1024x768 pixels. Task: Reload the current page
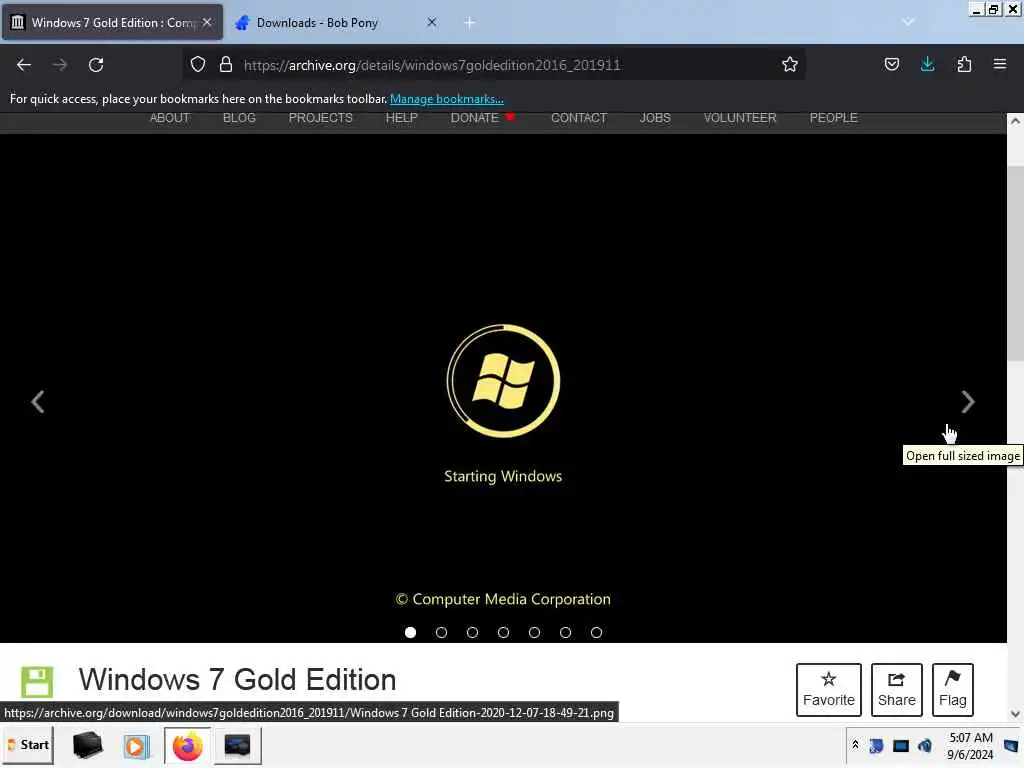pyautogui.click(x=96, y=65)
